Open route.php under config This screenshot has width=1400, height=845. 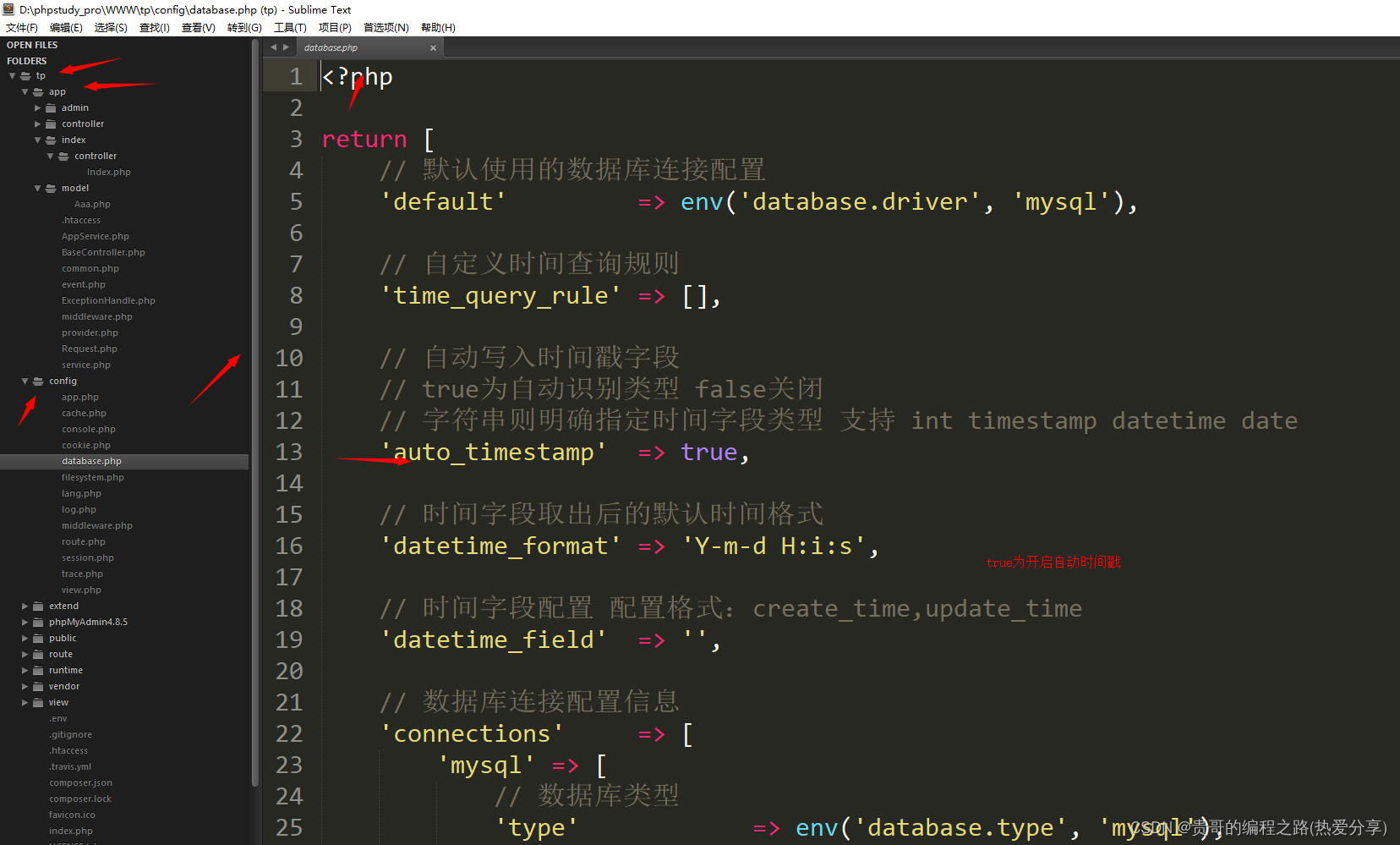(x=84, y=542)
